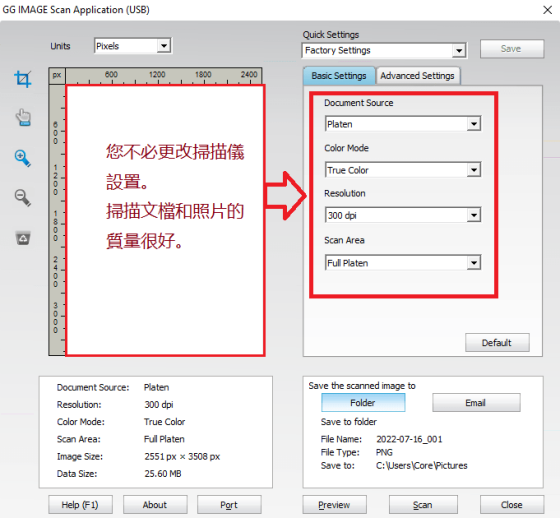Click the scan preview area

tap(165, 220)
